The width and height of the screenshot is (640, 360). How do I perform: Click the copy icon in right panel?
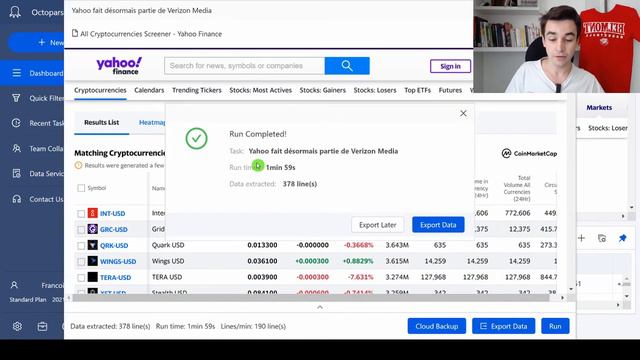(x=602, y=238)
